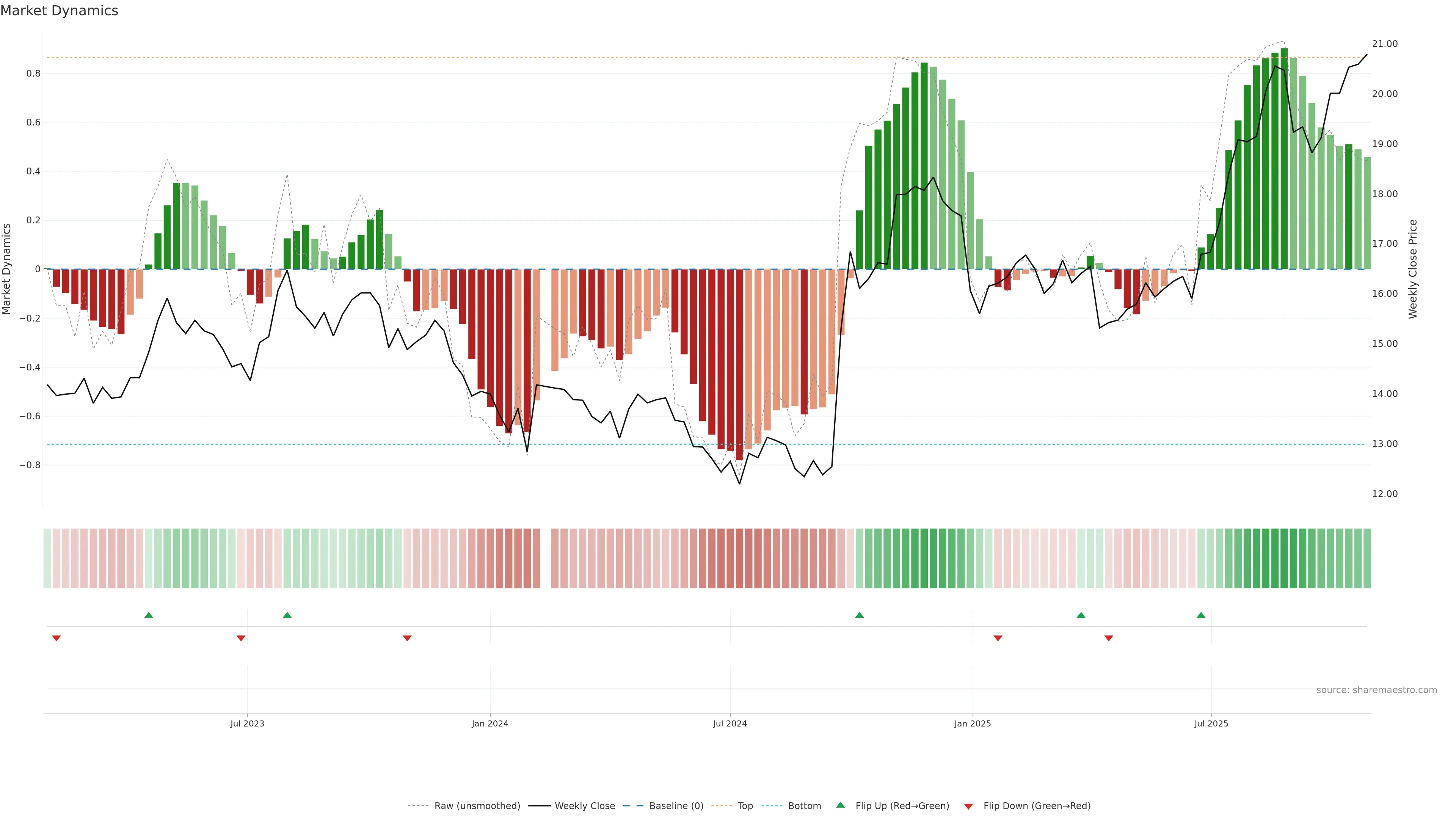
Task: Click the red Flip Down legend triangle
Action: [968, 806]
